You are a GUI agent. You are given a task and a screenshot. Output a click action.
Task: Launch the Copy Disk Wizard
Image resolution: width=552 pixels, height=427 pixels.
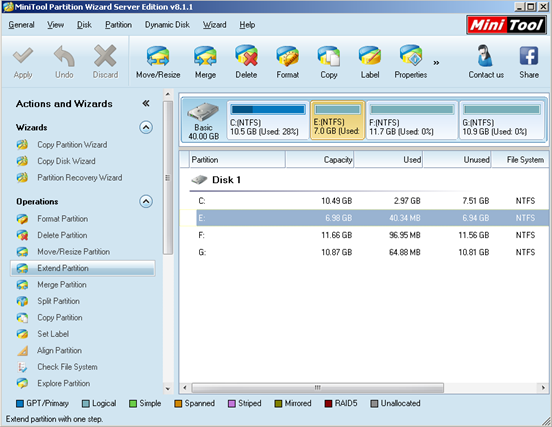pos(66,161)
